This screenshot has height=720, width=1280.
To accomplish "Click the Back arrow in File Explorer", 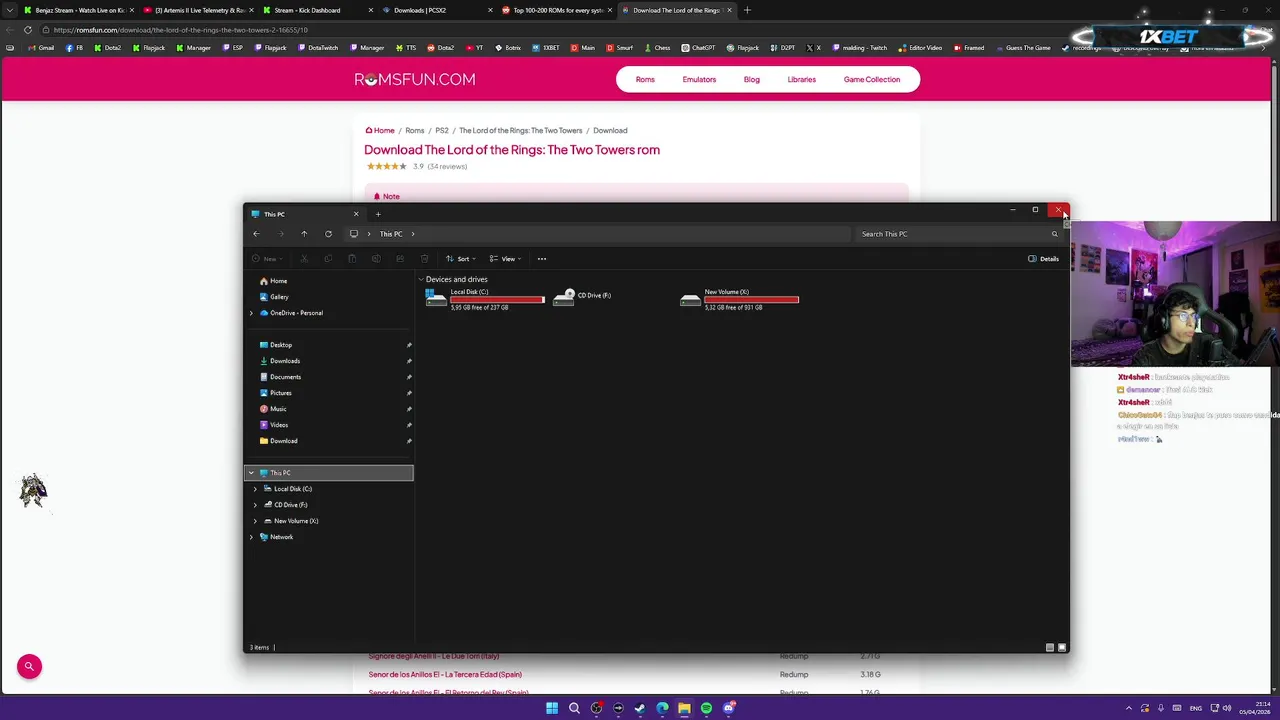I will 256,234.
